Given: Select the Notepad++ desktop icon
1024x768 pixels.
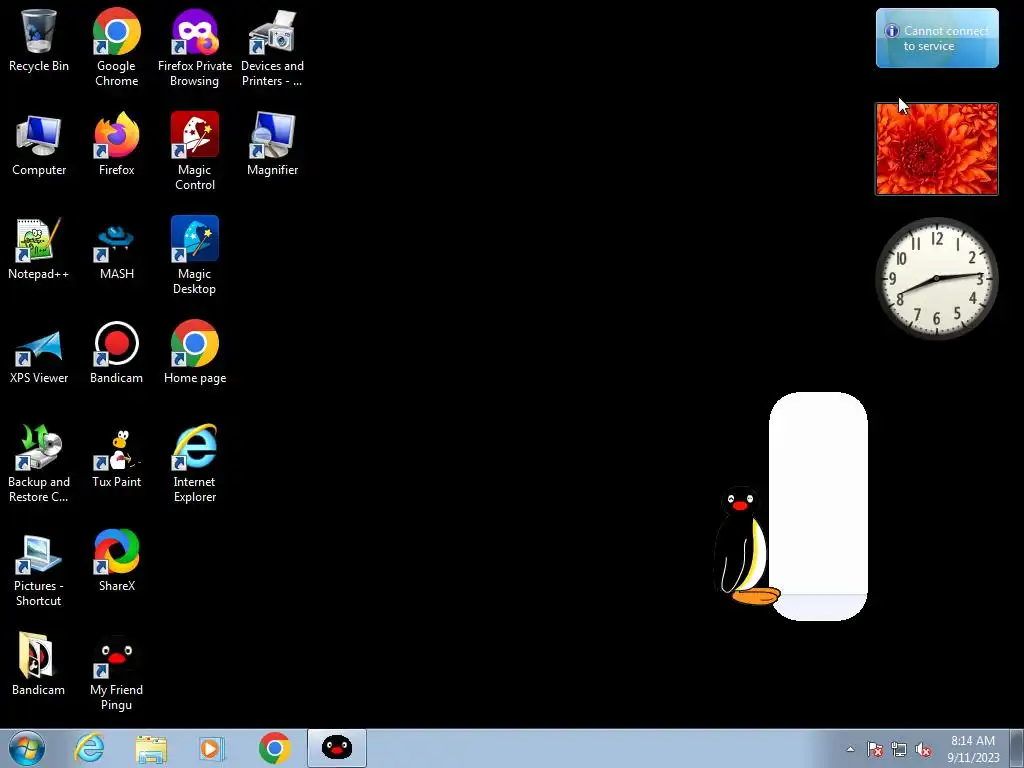Looking at the screenshot, I should point(39,249).
